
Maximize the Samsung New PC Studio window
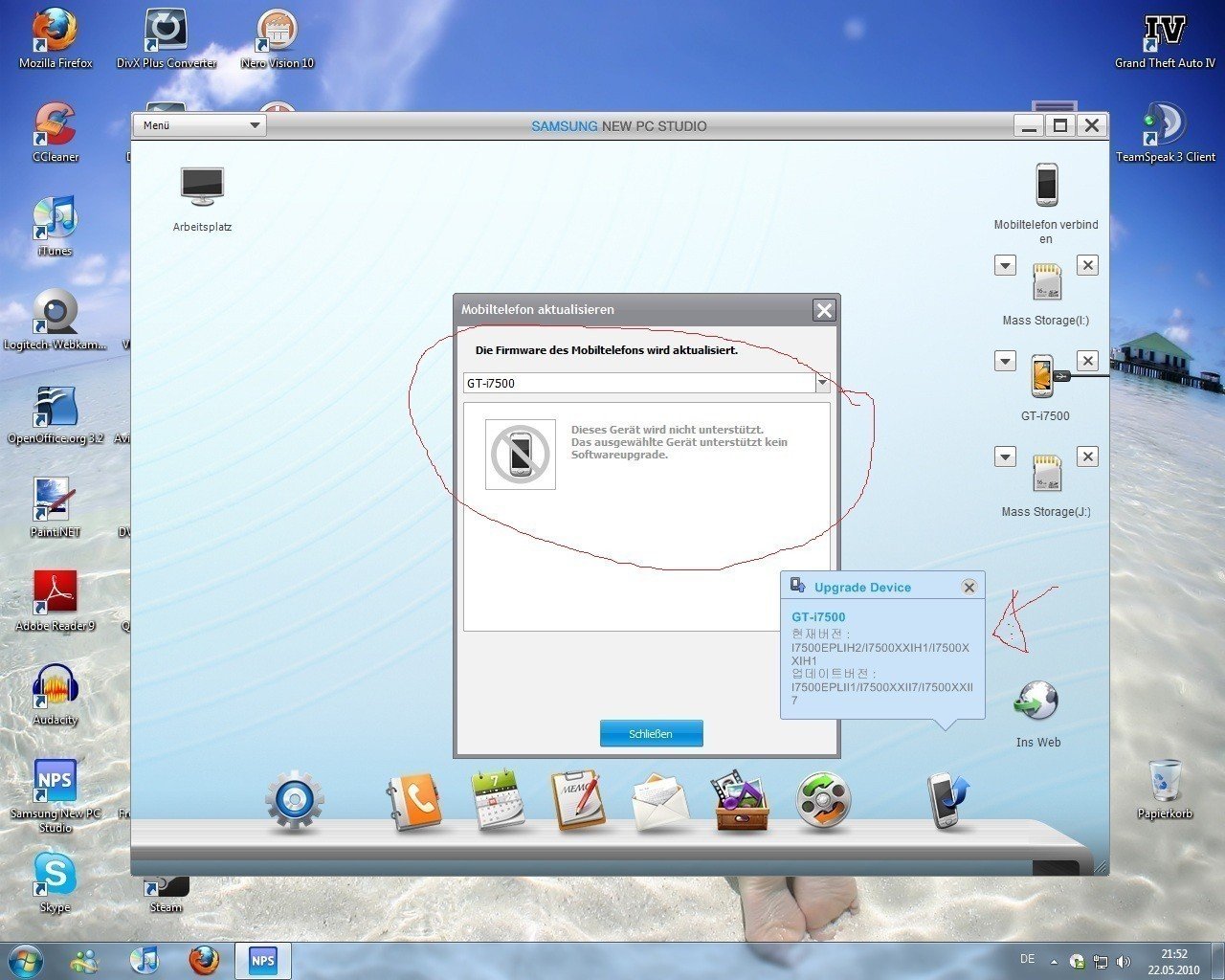pos(1060,125)
